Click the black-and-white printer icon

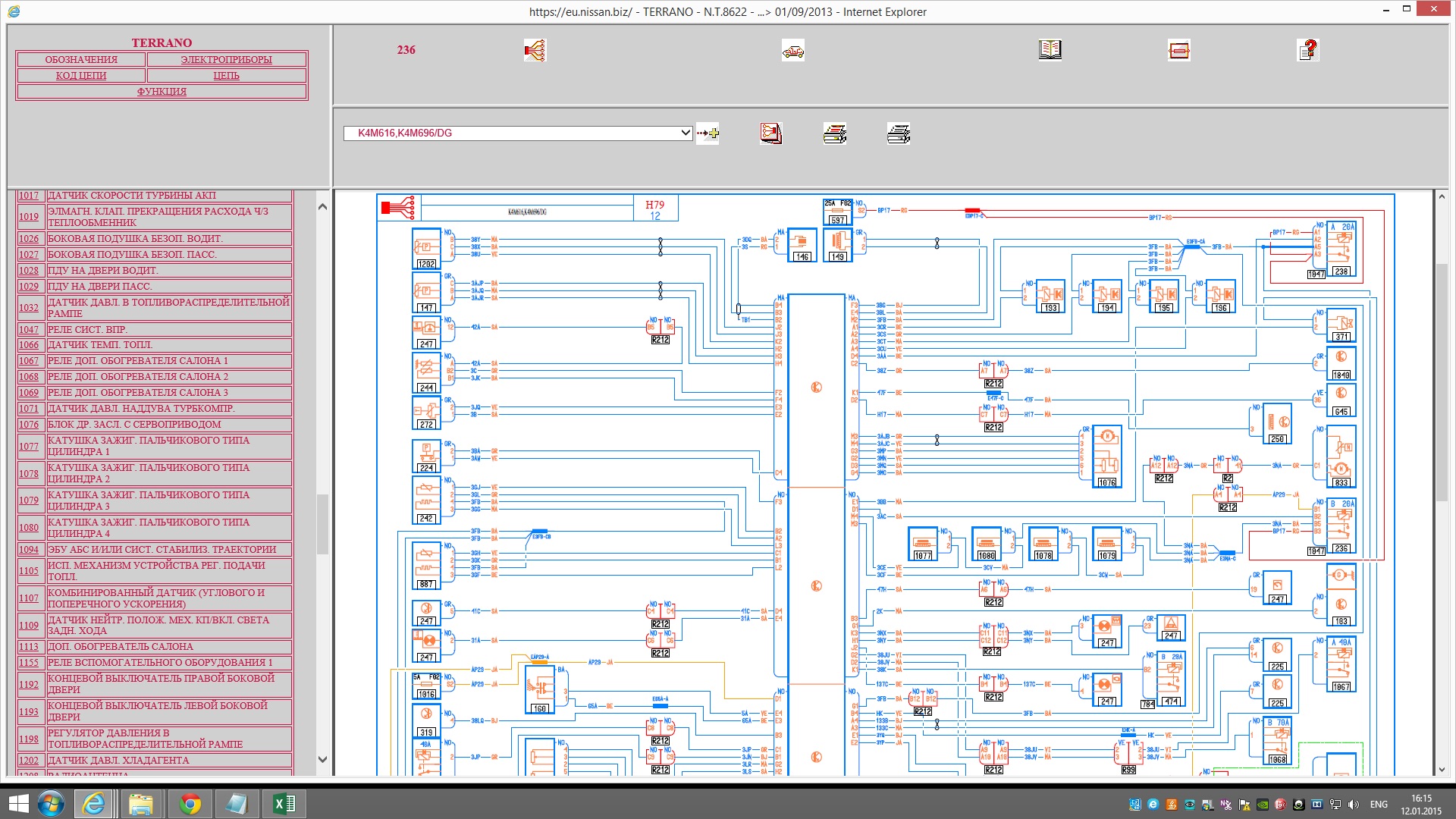(899, 133)
